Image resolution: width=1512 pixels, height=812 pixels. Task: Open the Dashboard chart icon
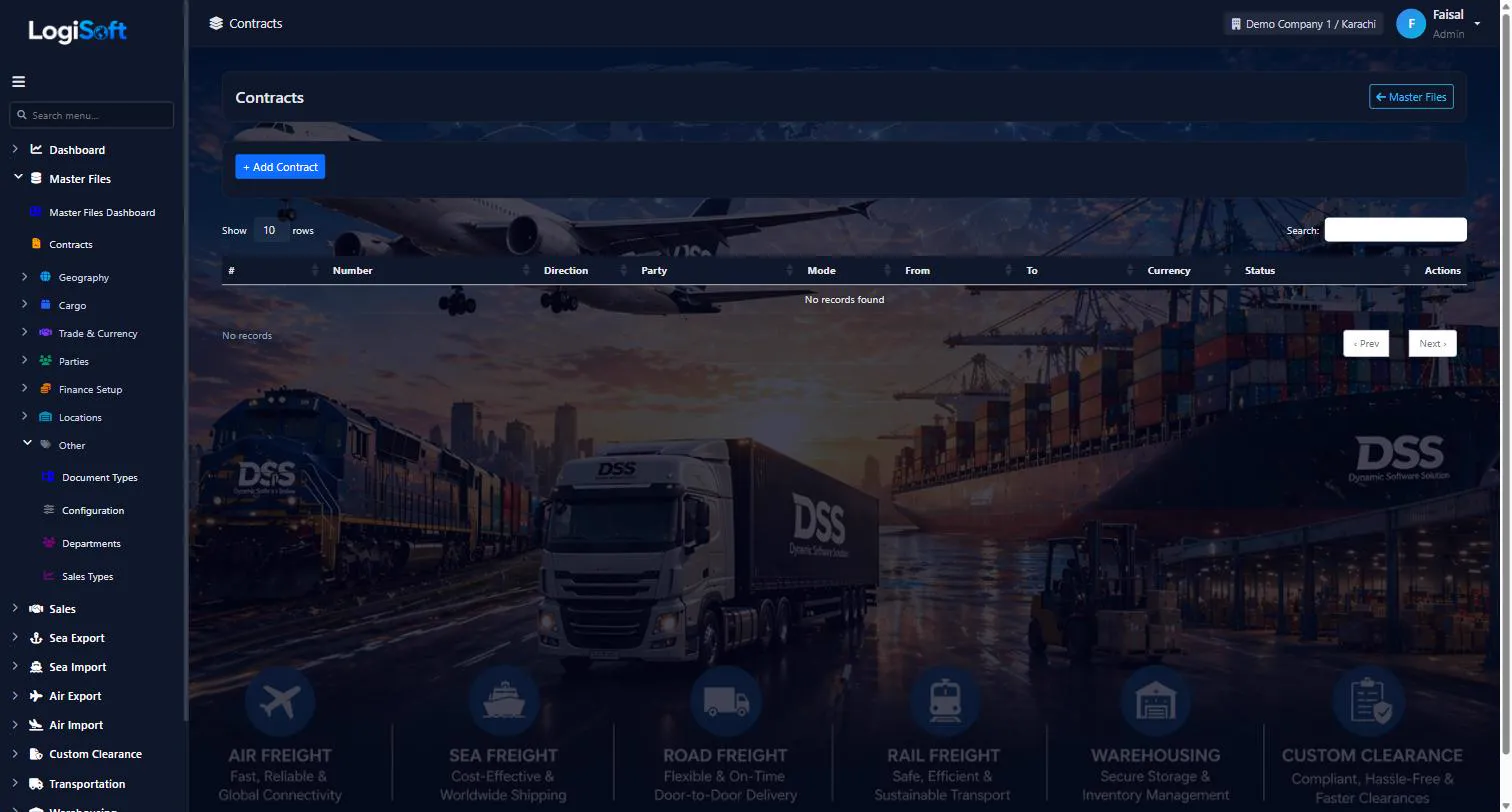coord(36,150)
